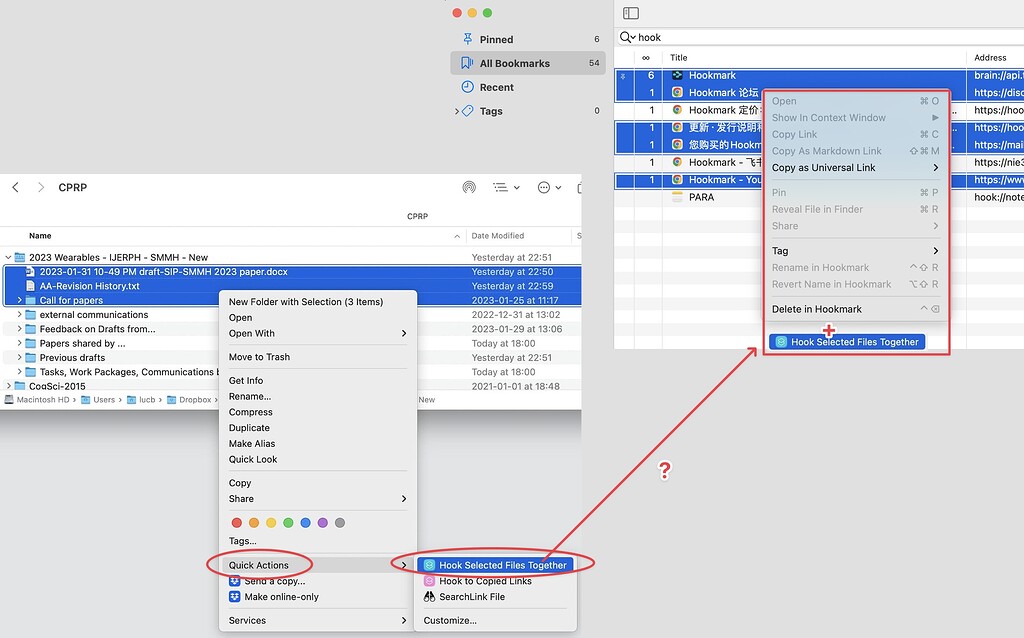
Task: Click the SearchLink File action icon
Action: coord(429,596)
